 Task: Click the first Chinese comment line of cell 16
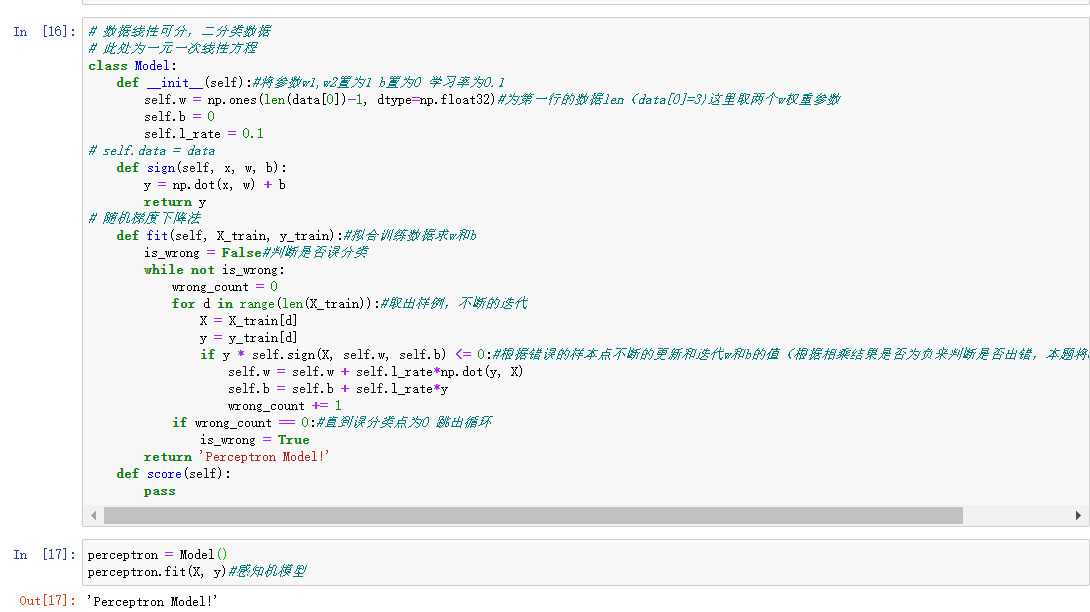[x=179, y=31]
